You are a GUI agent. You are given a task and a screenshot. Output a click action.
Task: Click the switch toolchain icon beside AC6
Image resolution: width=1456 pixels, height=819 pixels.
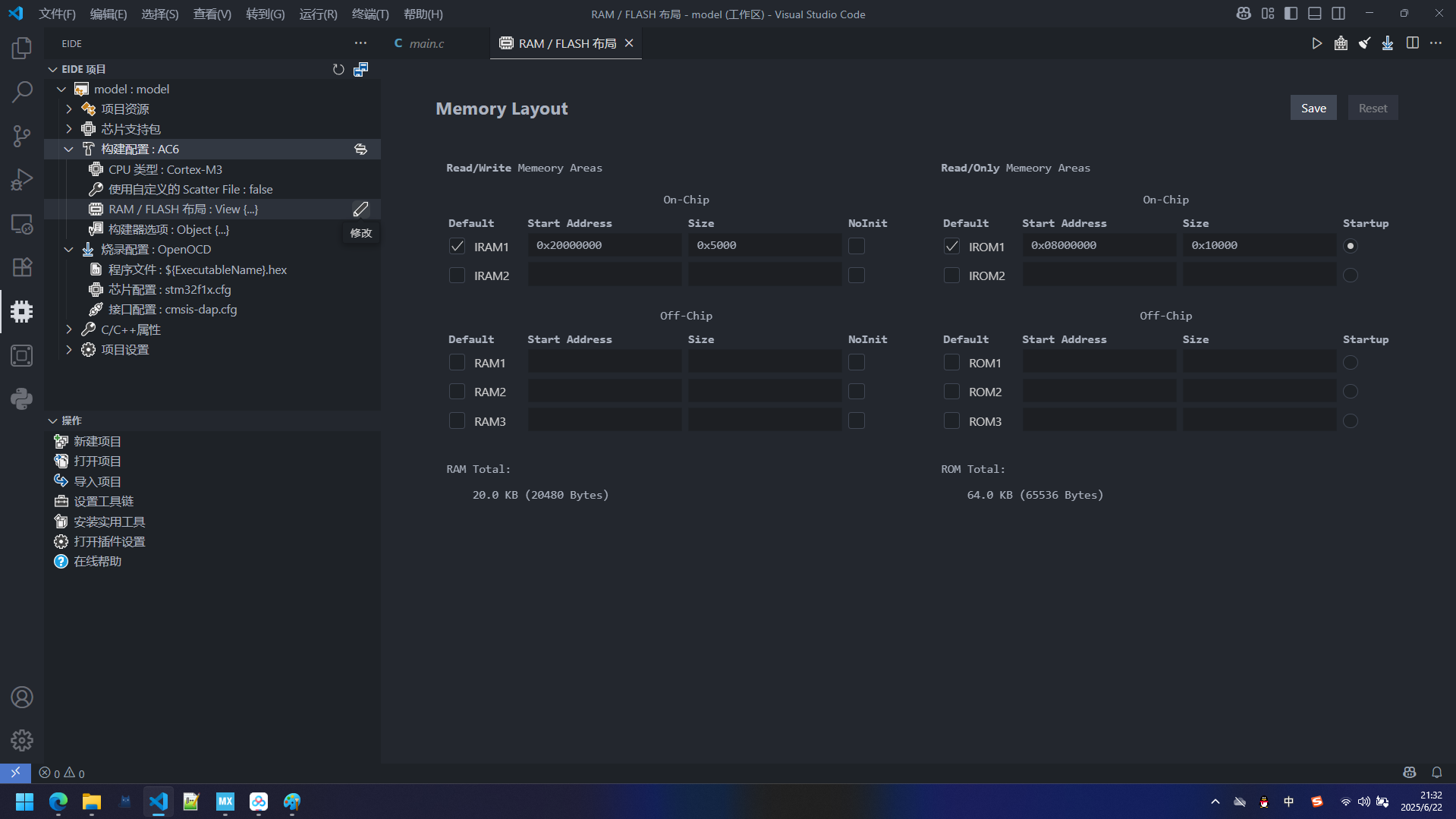(360, 150)
